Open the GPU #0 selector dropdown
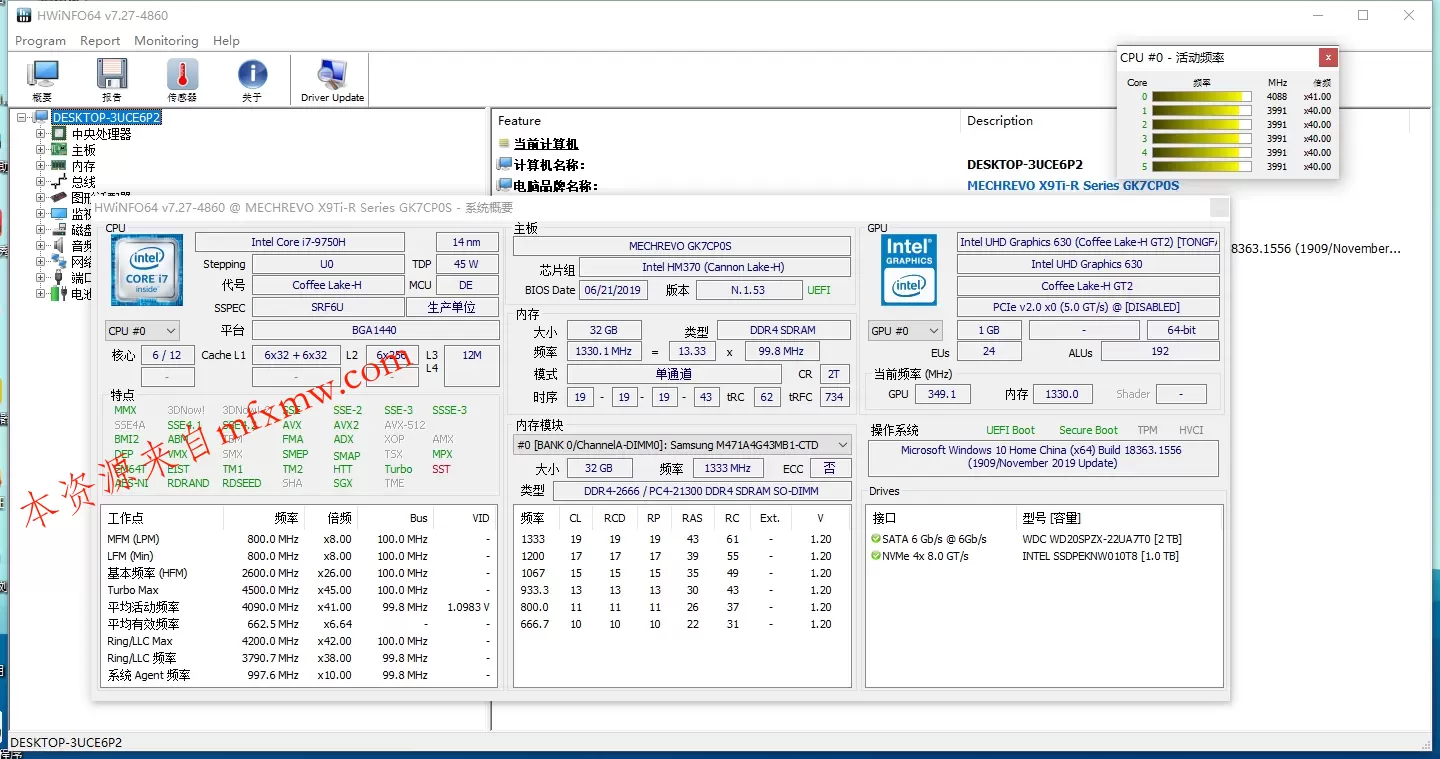The height and width of the screenshot is (759, 1440). click(x=905, y=330)
